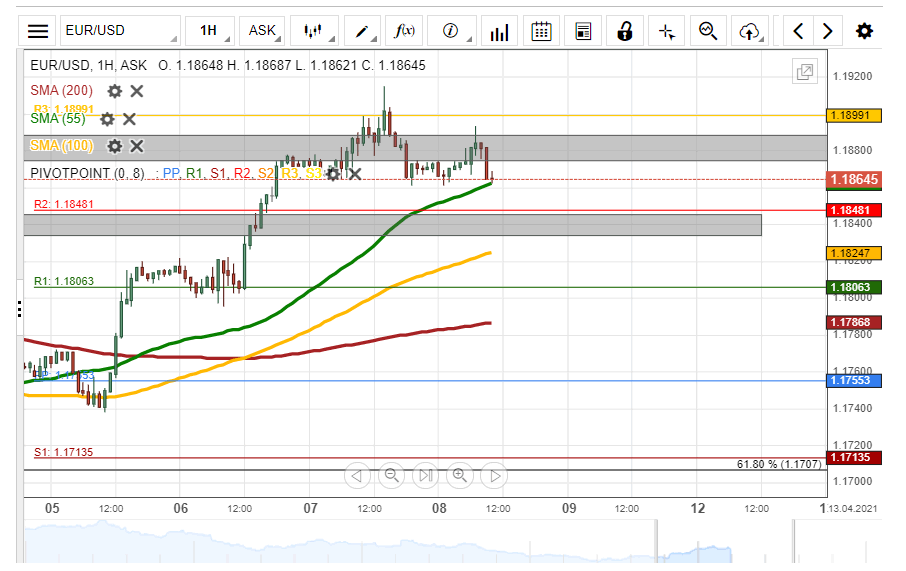Open the ASK price side dropdown
Screen dimensions: 906x571
[x=264, y=31]
